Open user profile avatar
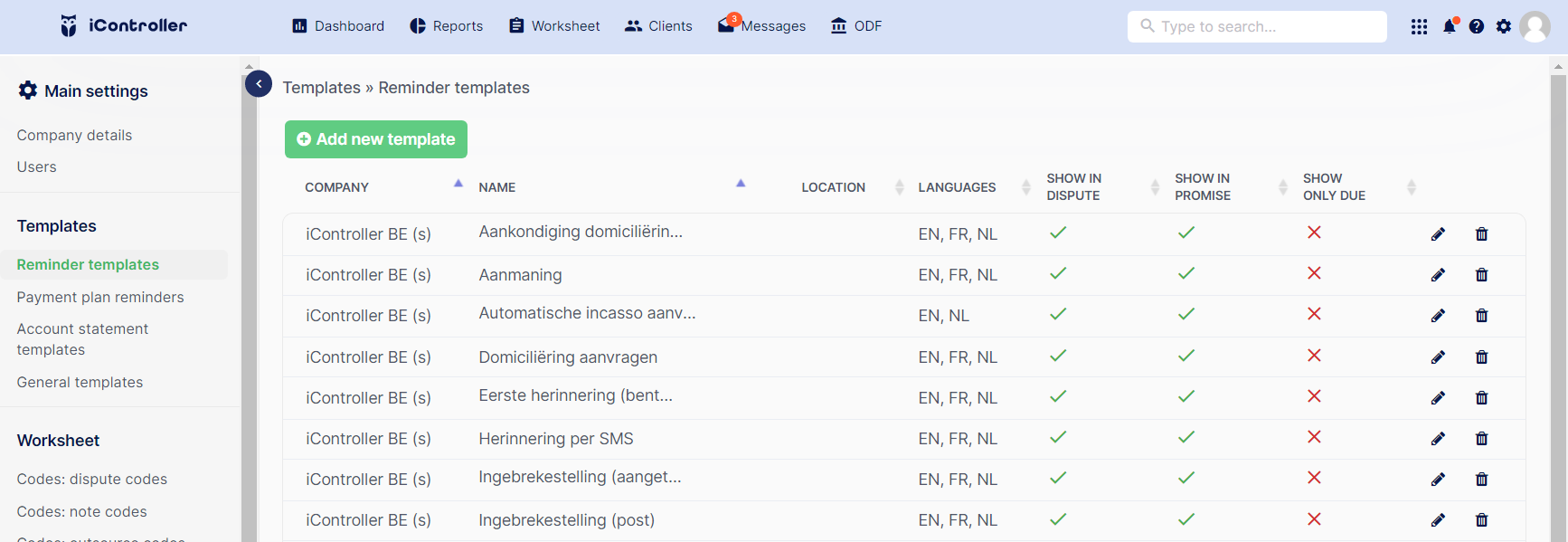 pyautogui.click(x=1535, y=26)
